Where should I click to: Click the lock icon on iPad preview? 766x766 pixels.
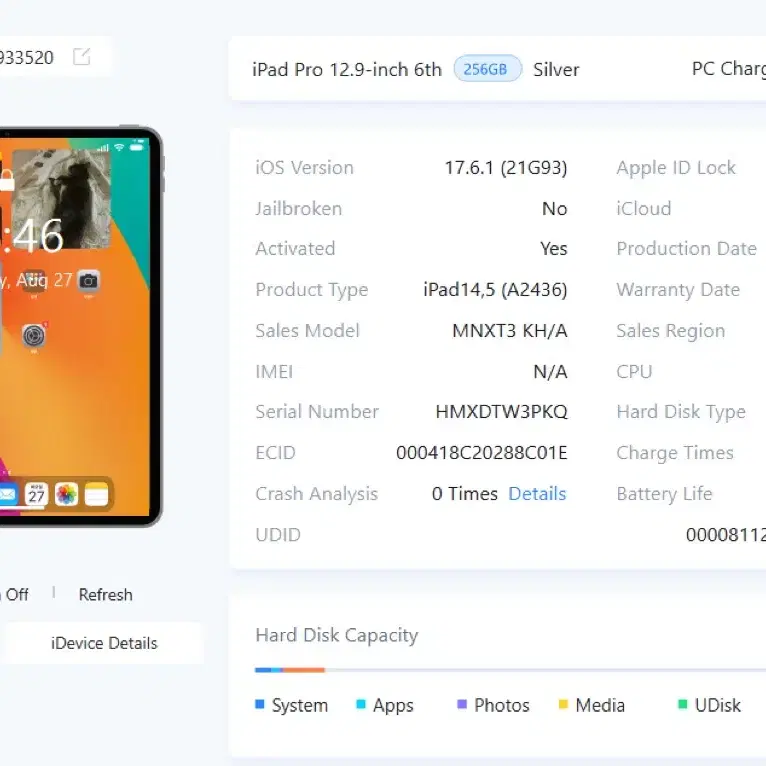tap(7, 180)
